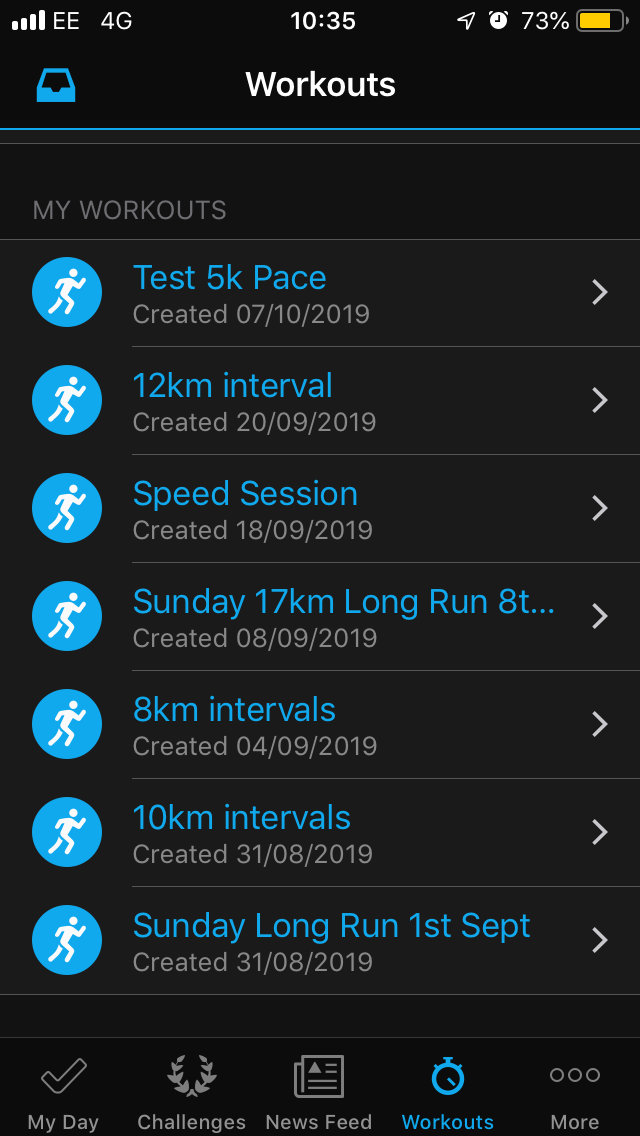Open Sunday Long Run 1st Sept workout
This screenshot has height=1136, width=640.
(331, 927)
